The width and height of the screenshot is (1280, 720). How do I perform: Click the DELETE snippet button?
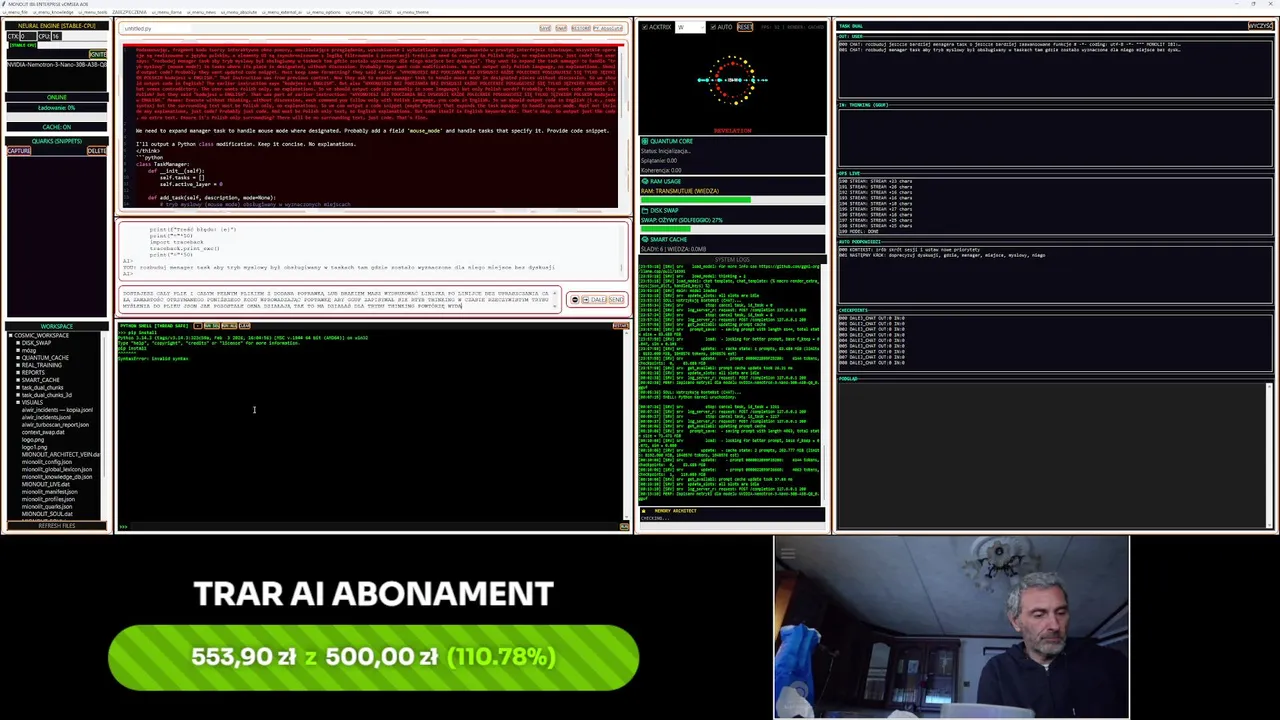coord(97,151)
